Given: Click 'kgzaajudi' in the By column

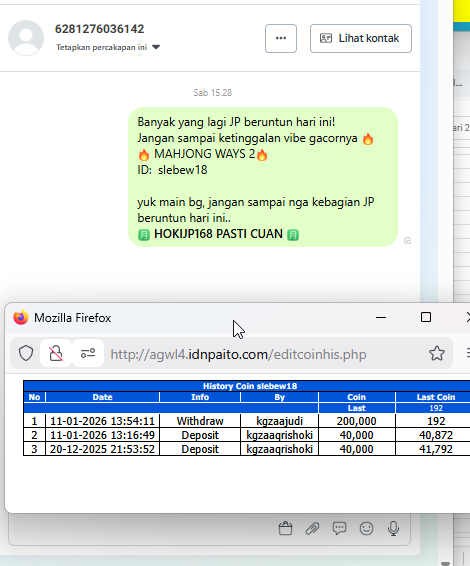Looking at the screenshot, I should (x=279, y=421).
